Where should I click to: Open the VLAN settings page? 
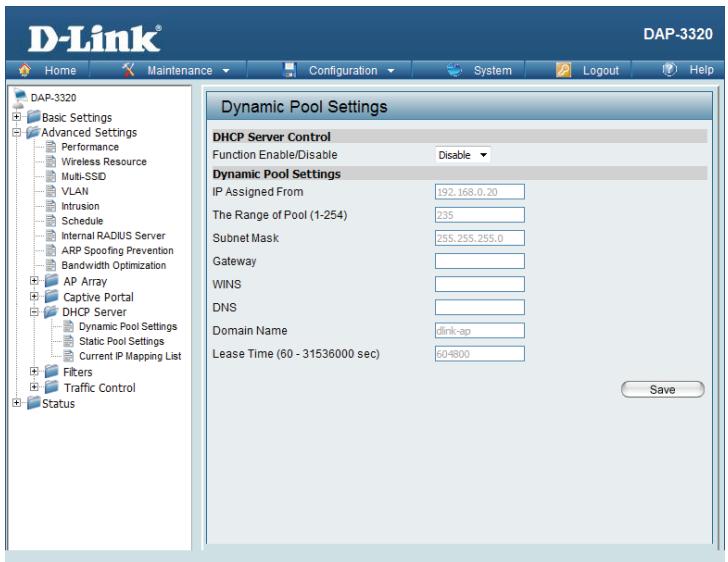coord(75,191)
